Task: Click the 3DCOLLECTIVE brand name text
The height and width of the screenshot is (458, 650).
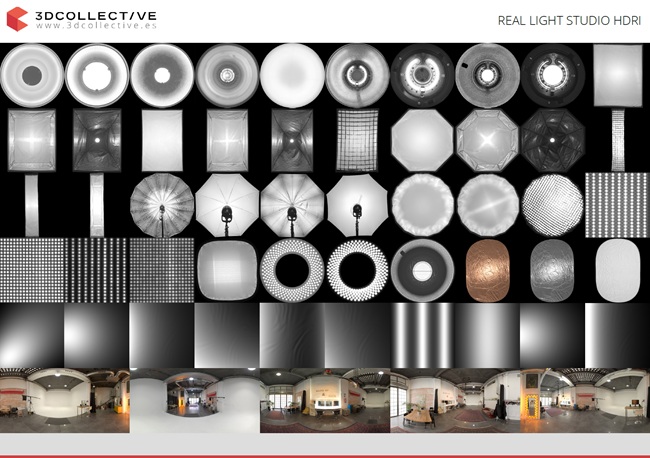Action: [96, 15]
